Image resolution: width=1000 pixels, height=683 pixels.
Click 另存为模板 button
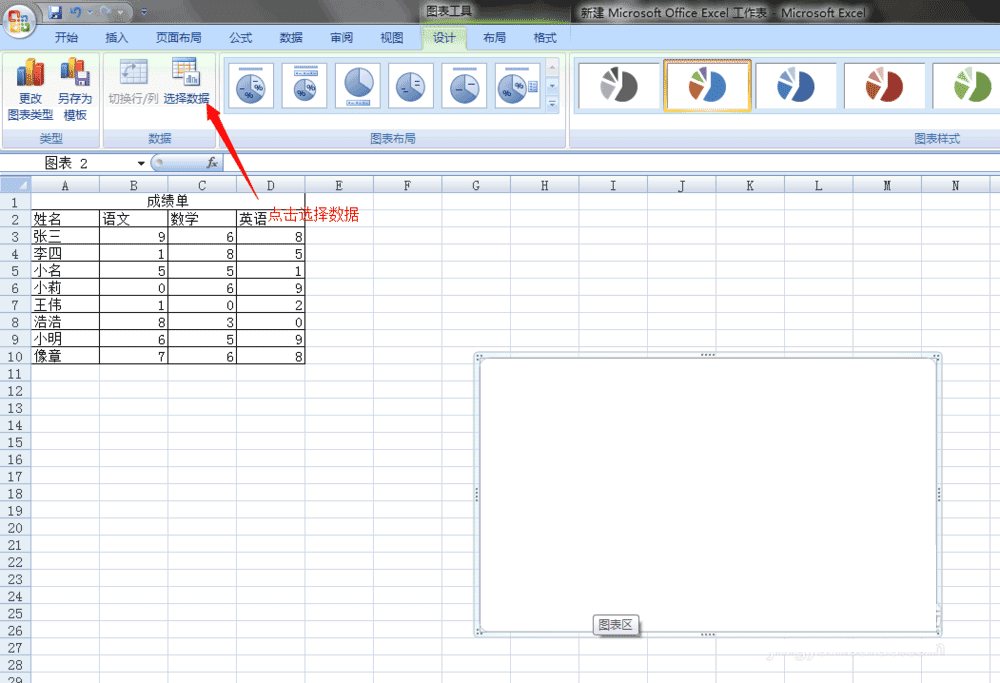tap(75, 89)
